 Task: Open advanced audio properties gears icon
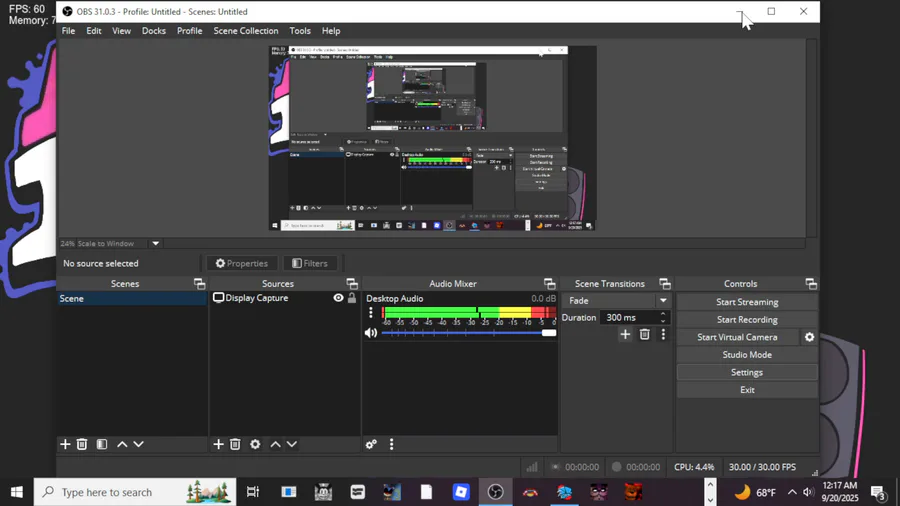(371, 444)
